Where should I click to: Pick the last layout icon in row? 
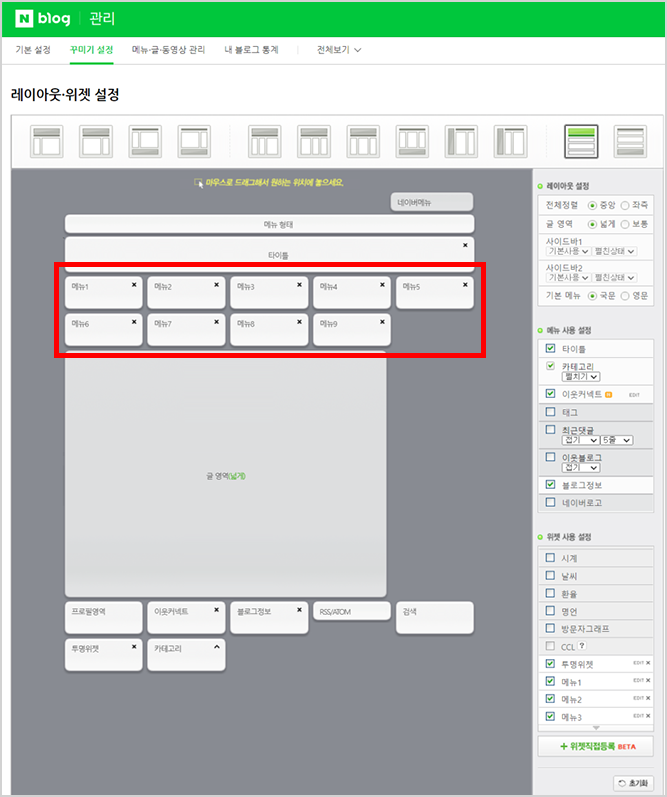click(630, 141)
